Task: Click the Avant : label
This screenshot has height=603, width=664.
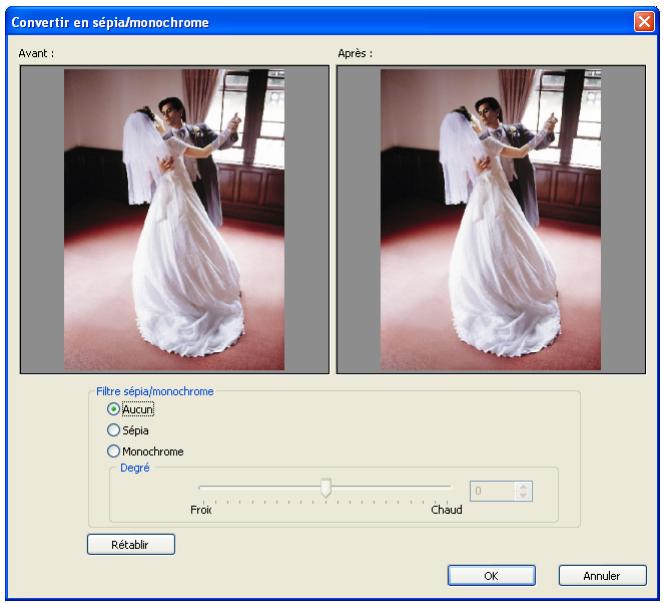Action: click(36, 54)
